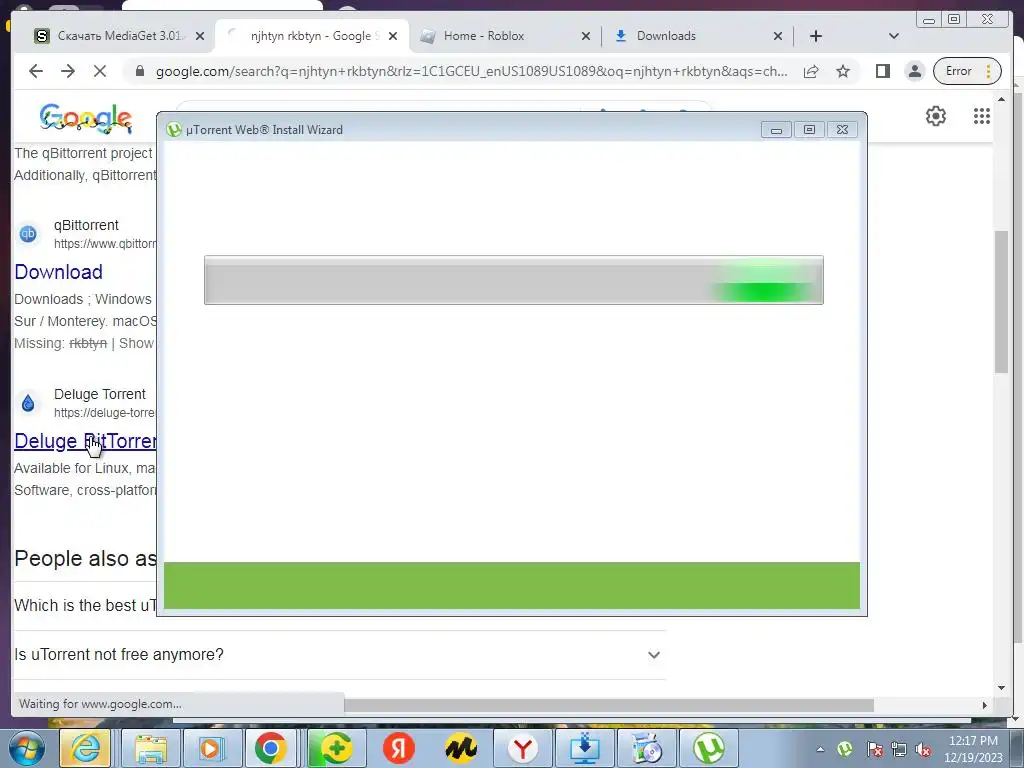The height and width of the screenshot is (768, 1024).
Task: Click the share page icon in address bar
Action: click(811, 71)
